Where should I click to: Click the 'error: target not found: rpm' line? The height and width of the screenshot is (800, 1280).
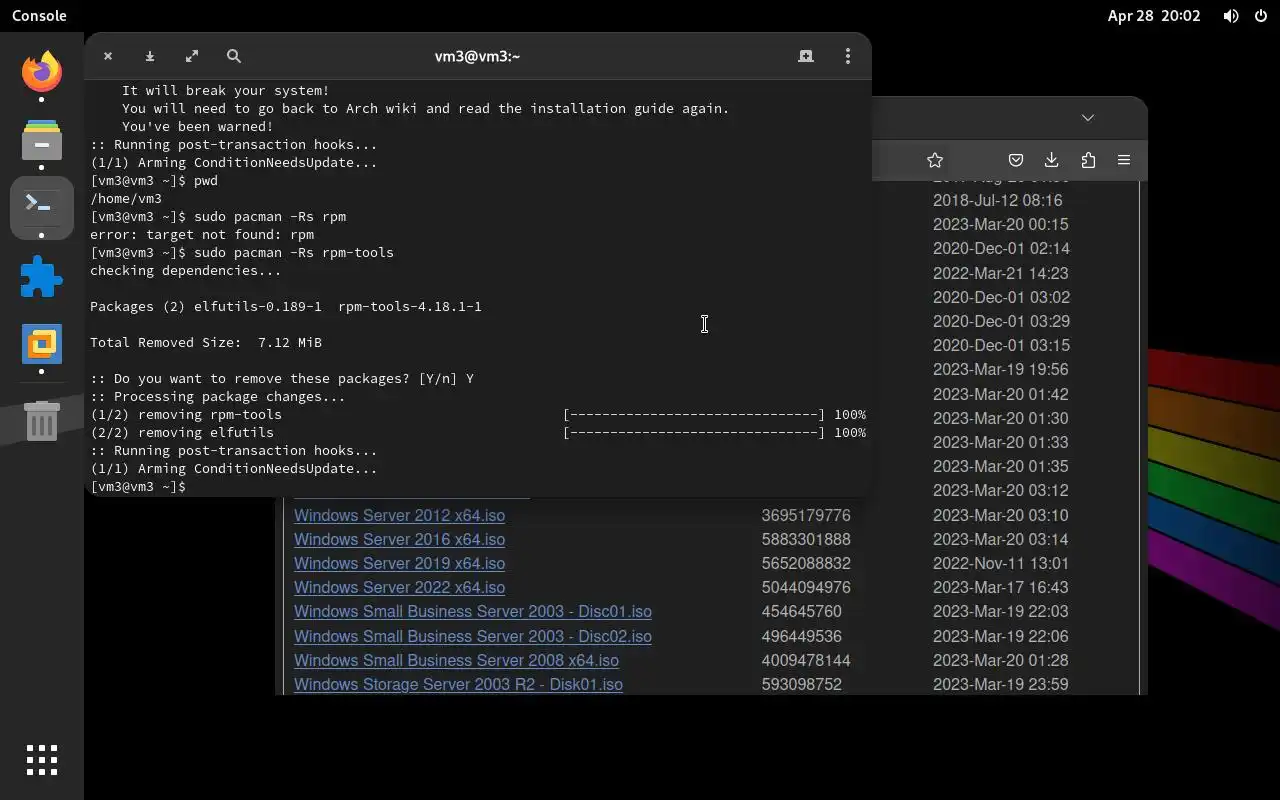point(202,234)
